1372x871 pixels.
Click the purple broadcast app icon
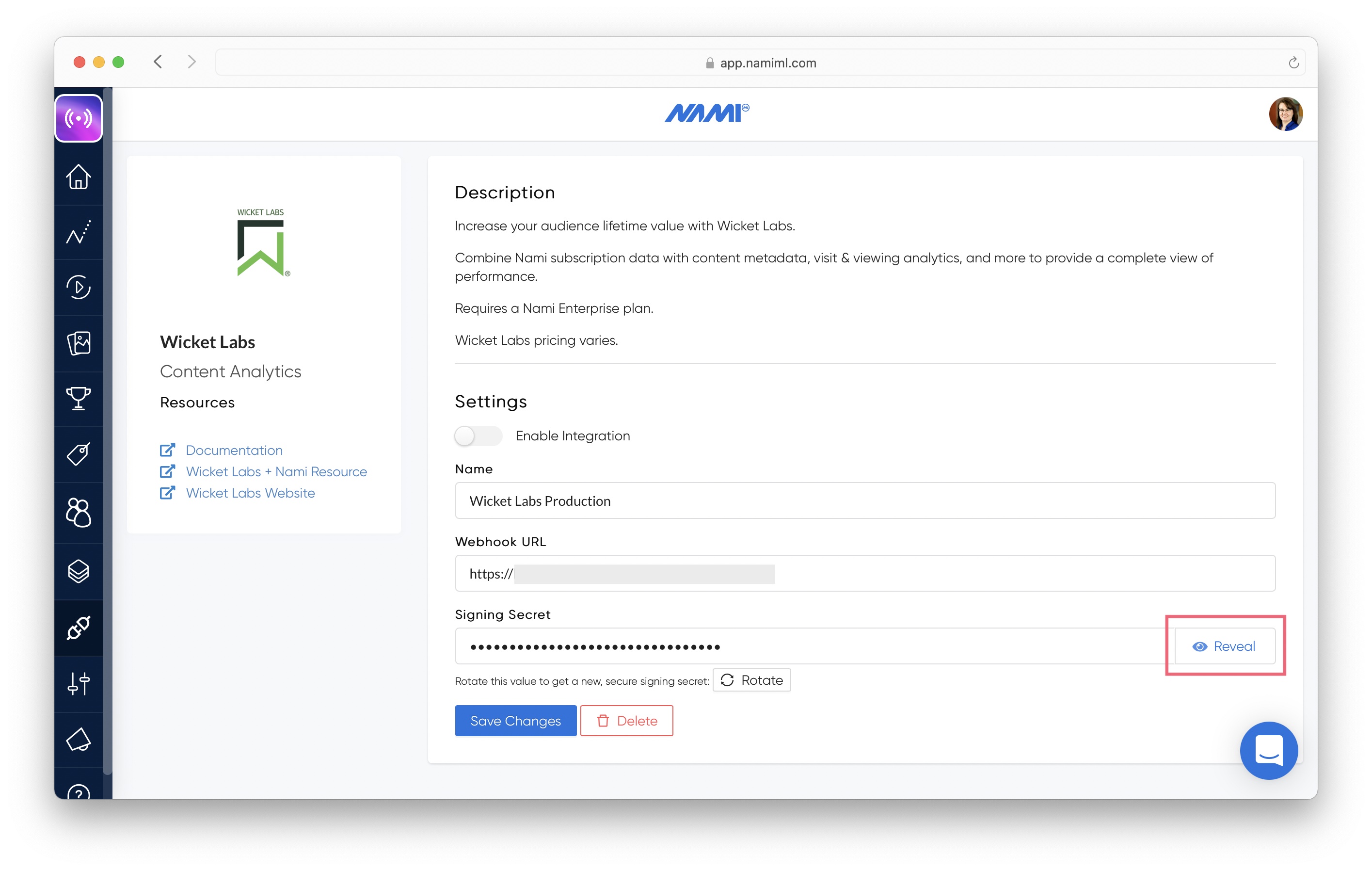coord(78,118)
